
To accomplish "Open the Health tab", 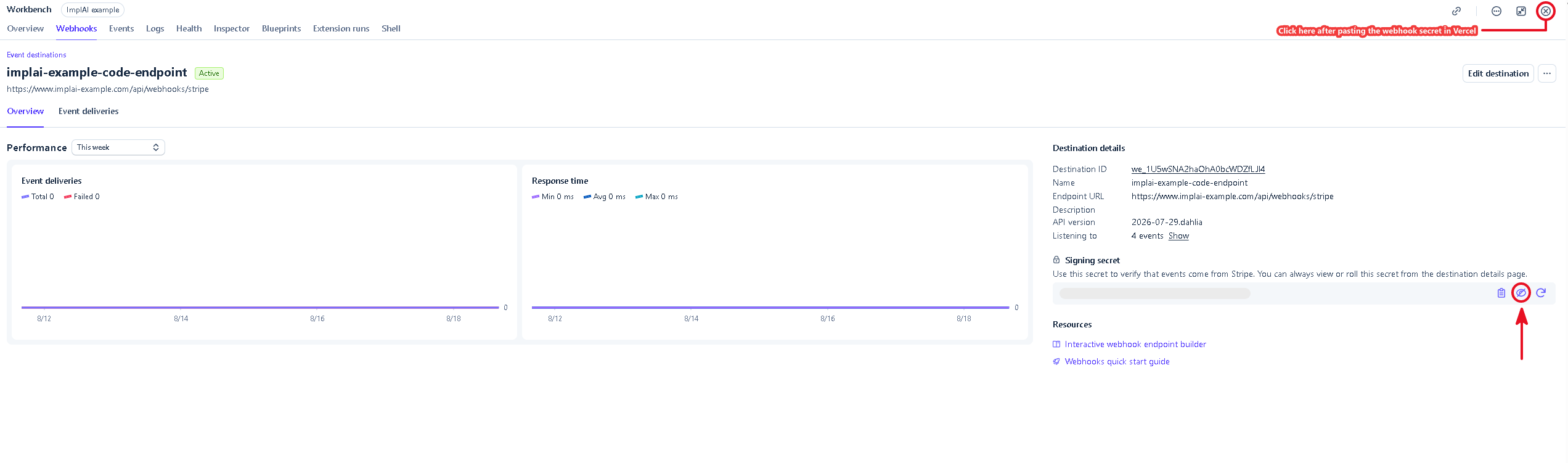I will point(189,28).
